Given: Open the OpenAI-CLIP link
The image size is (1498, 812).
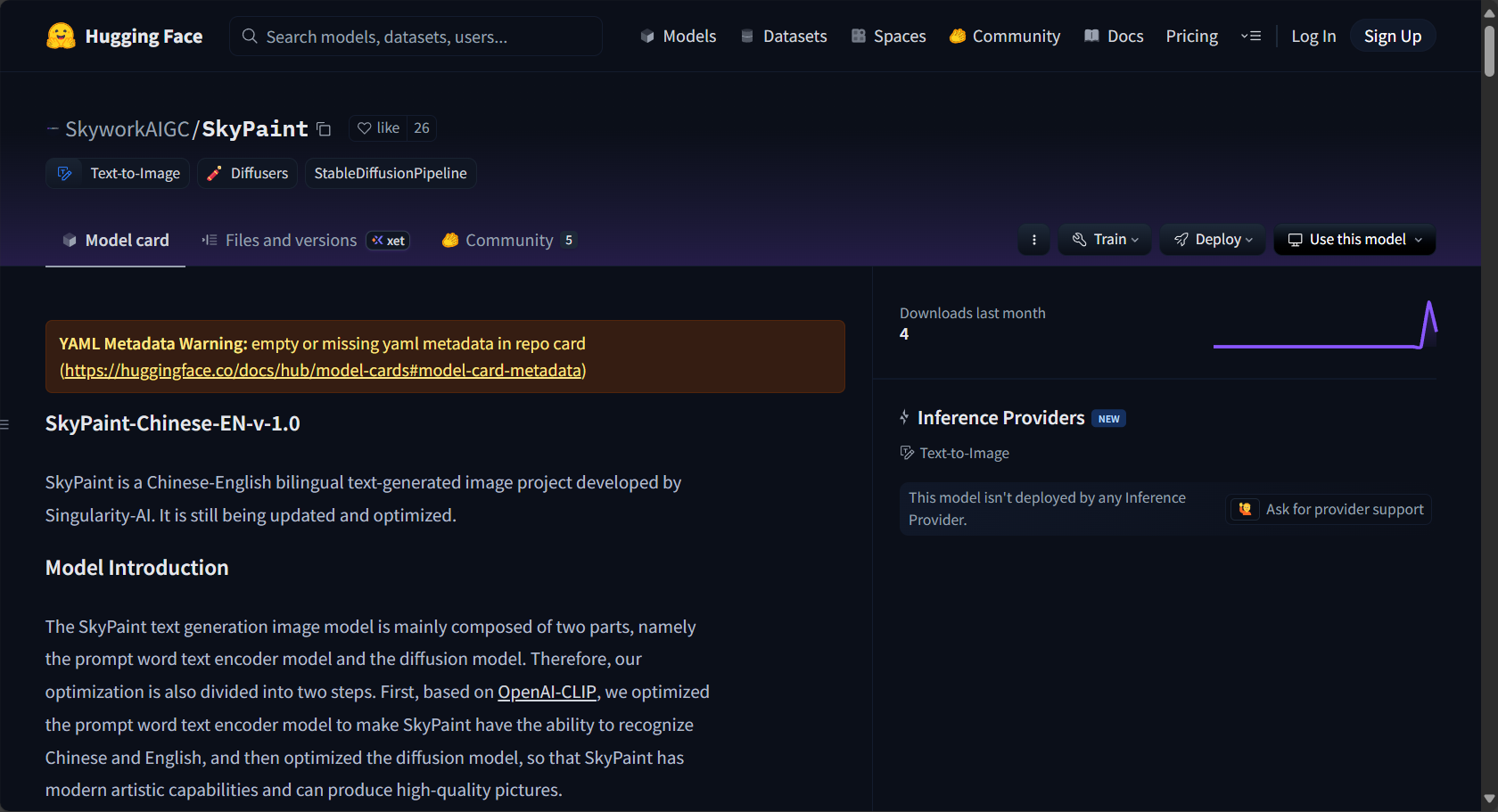Looking at the screenshot, I should point(547,692).
